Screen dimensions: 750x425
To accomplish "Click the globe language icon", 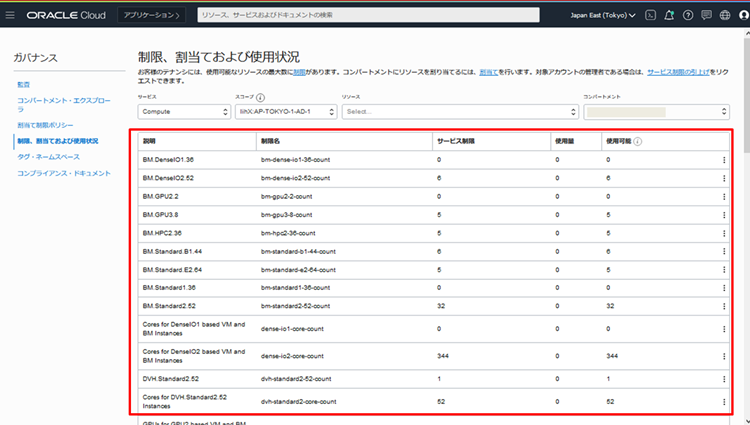I will pos(724,15).
